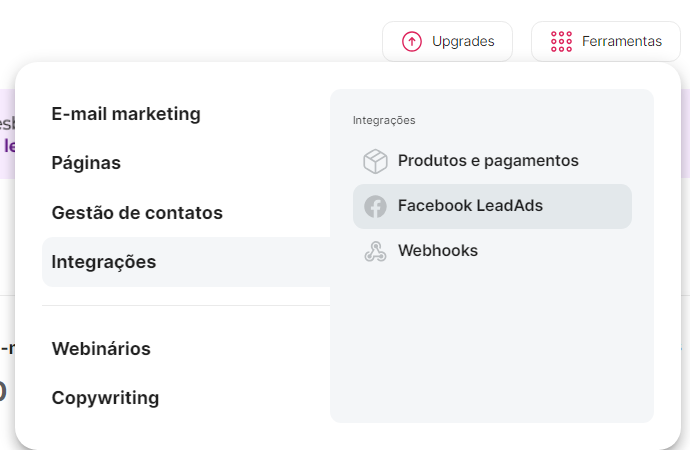Viewport: 690px width, 450px height.
Task: Click the Upgrades arrow-up circle icon
Action: pyautogui.click(x=412, y=42)
